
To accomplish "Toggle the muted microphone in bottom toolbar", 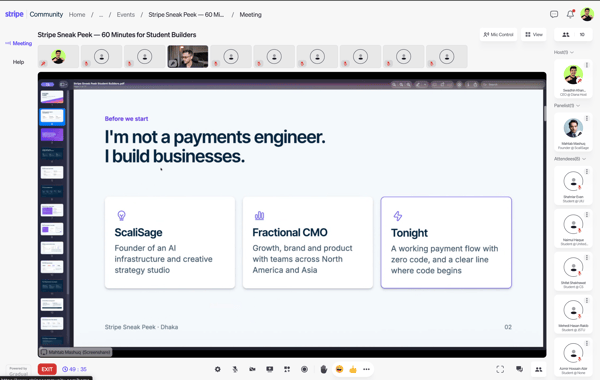I will (235, 369).
